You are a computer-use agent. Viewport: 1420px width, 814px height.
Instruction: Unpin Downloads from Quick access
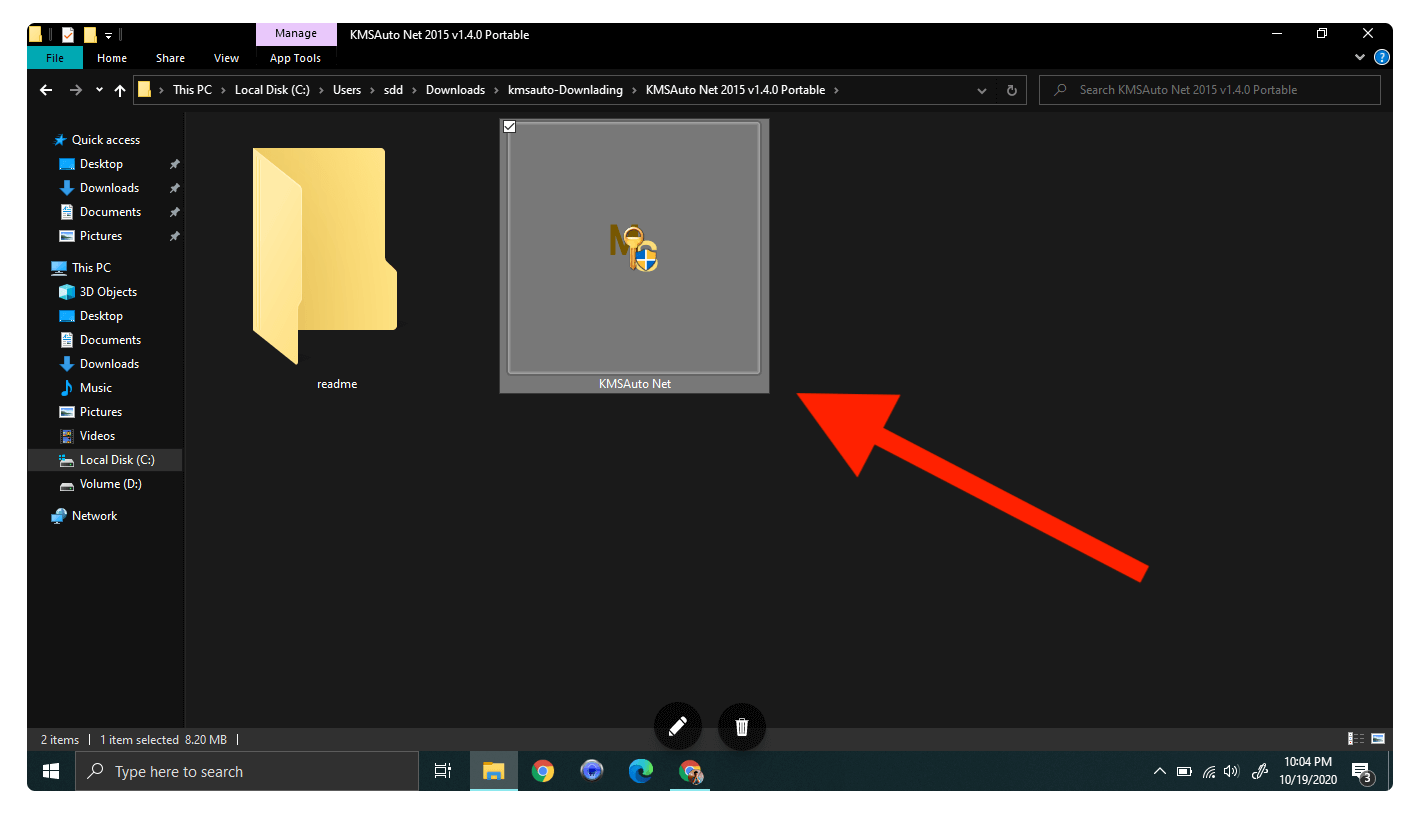coord(173,187)
